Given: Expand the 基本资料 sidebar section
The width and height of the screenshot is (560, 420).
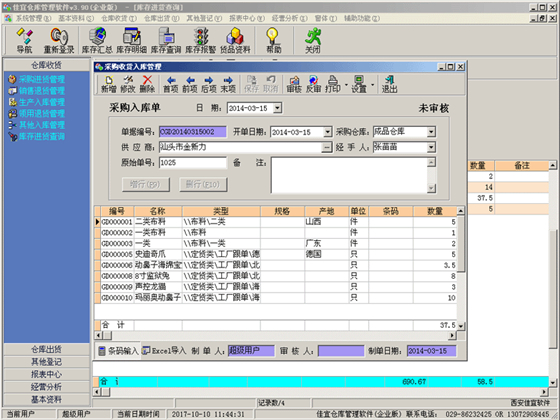Looking at the screenshot, I should pos(46,399).
